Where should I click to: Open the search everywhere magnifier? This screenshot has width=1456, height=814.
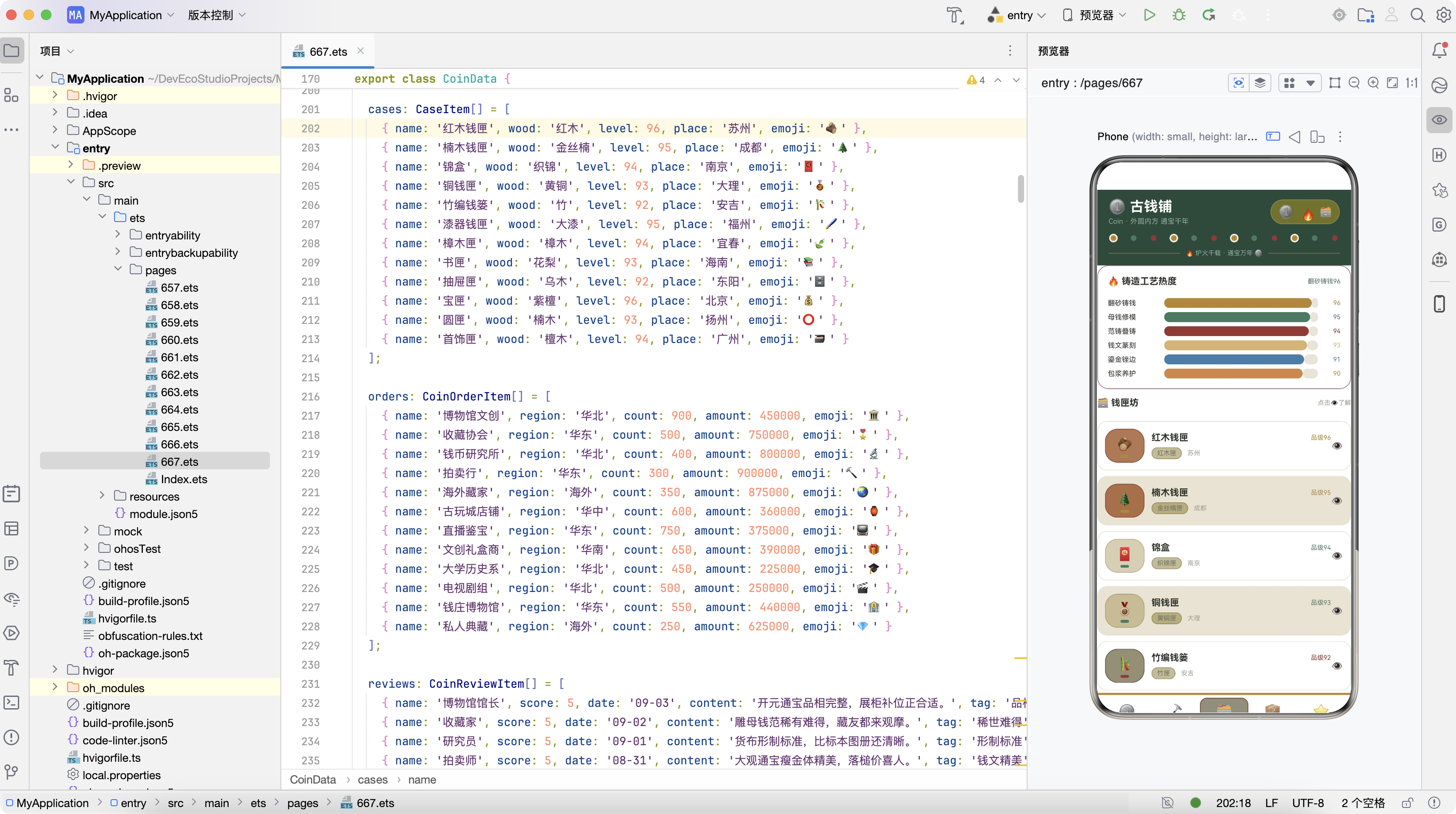coord(1418,15)
